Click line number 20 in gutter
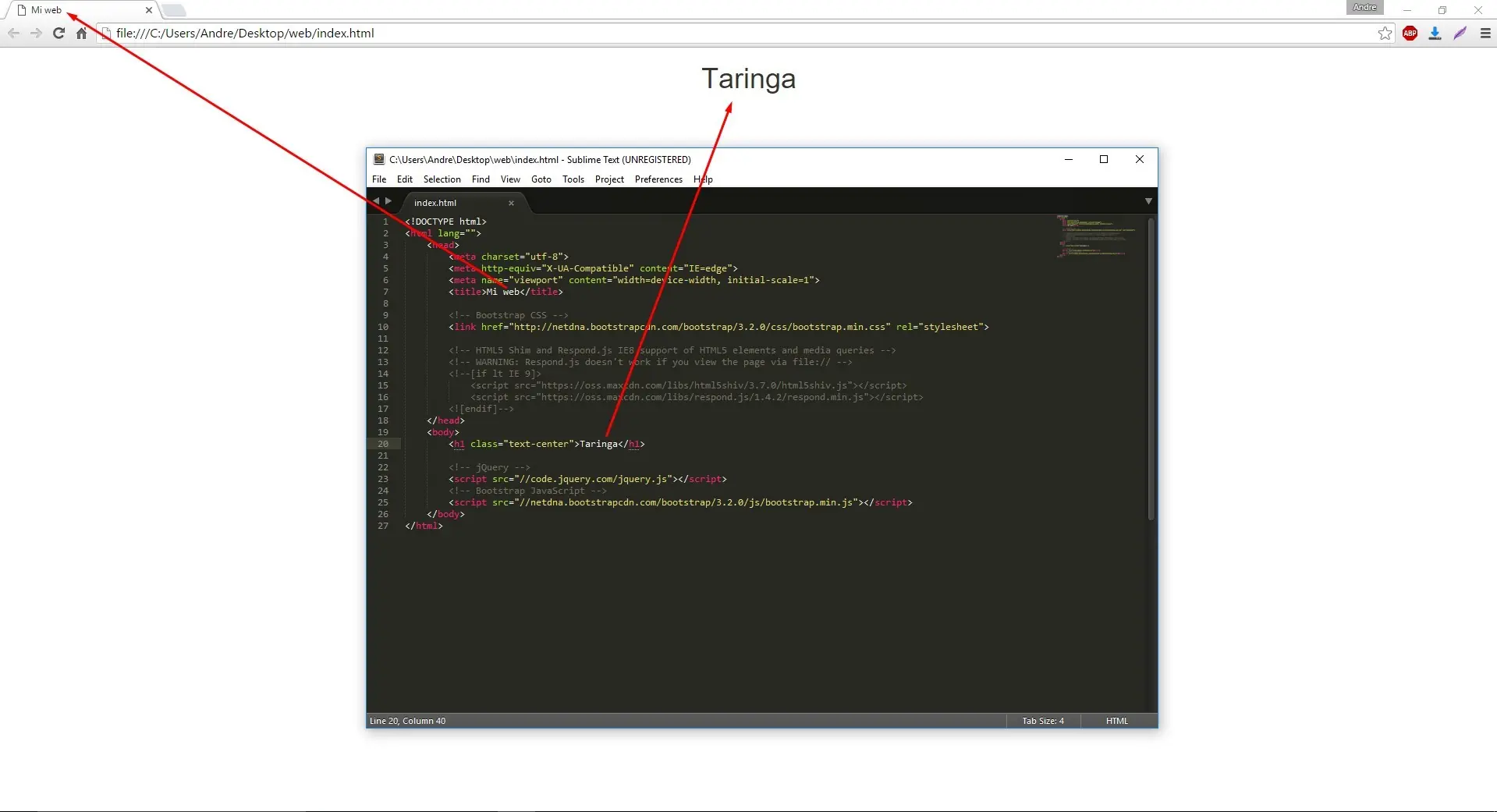 click(383, 444)
